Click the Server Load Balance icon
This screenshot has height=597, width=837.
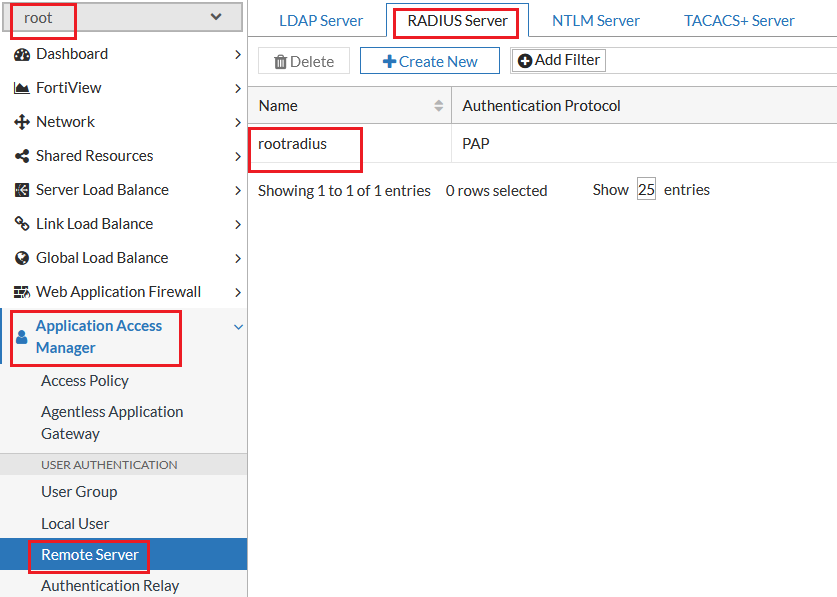[22, 190]
